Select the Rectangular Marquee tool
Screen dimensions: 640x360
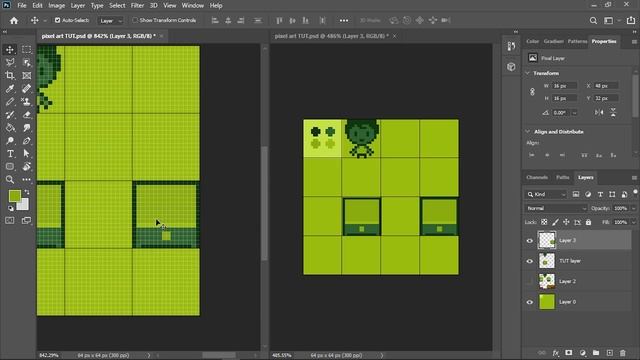[x=27, y=49]
